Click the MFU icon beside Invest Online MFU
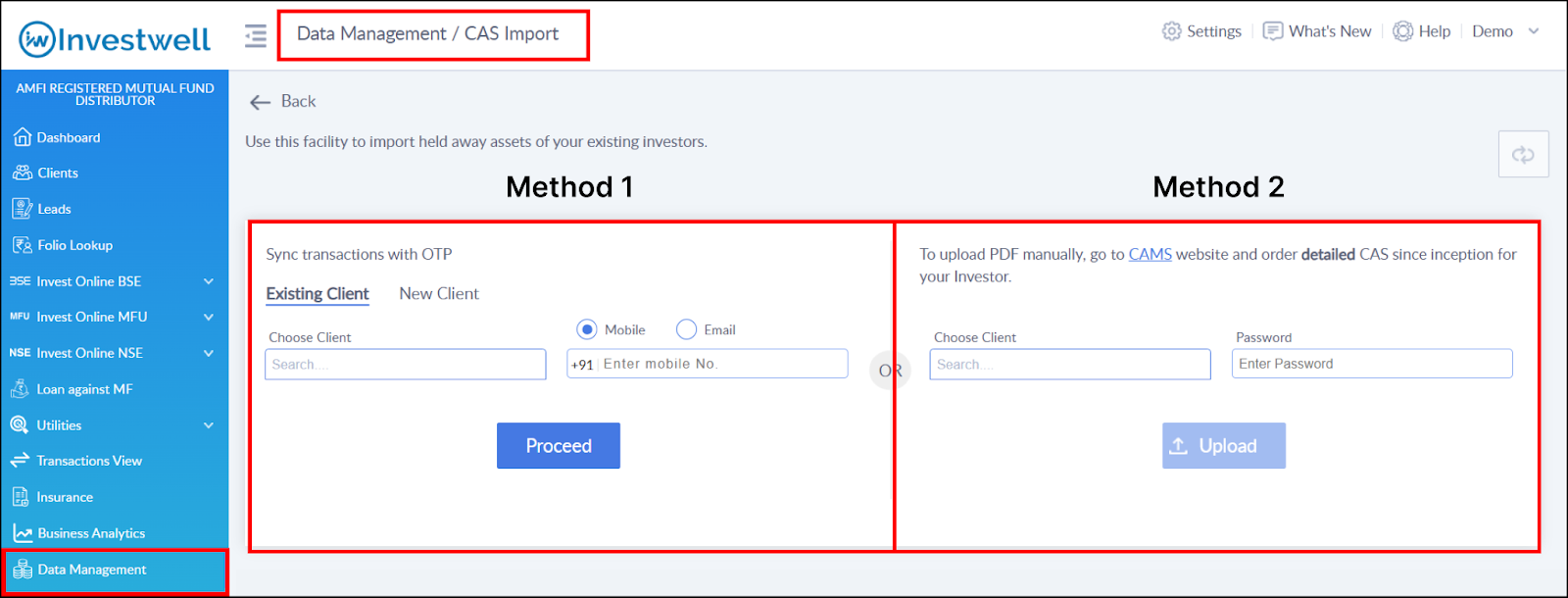 (x=20, y=317)
